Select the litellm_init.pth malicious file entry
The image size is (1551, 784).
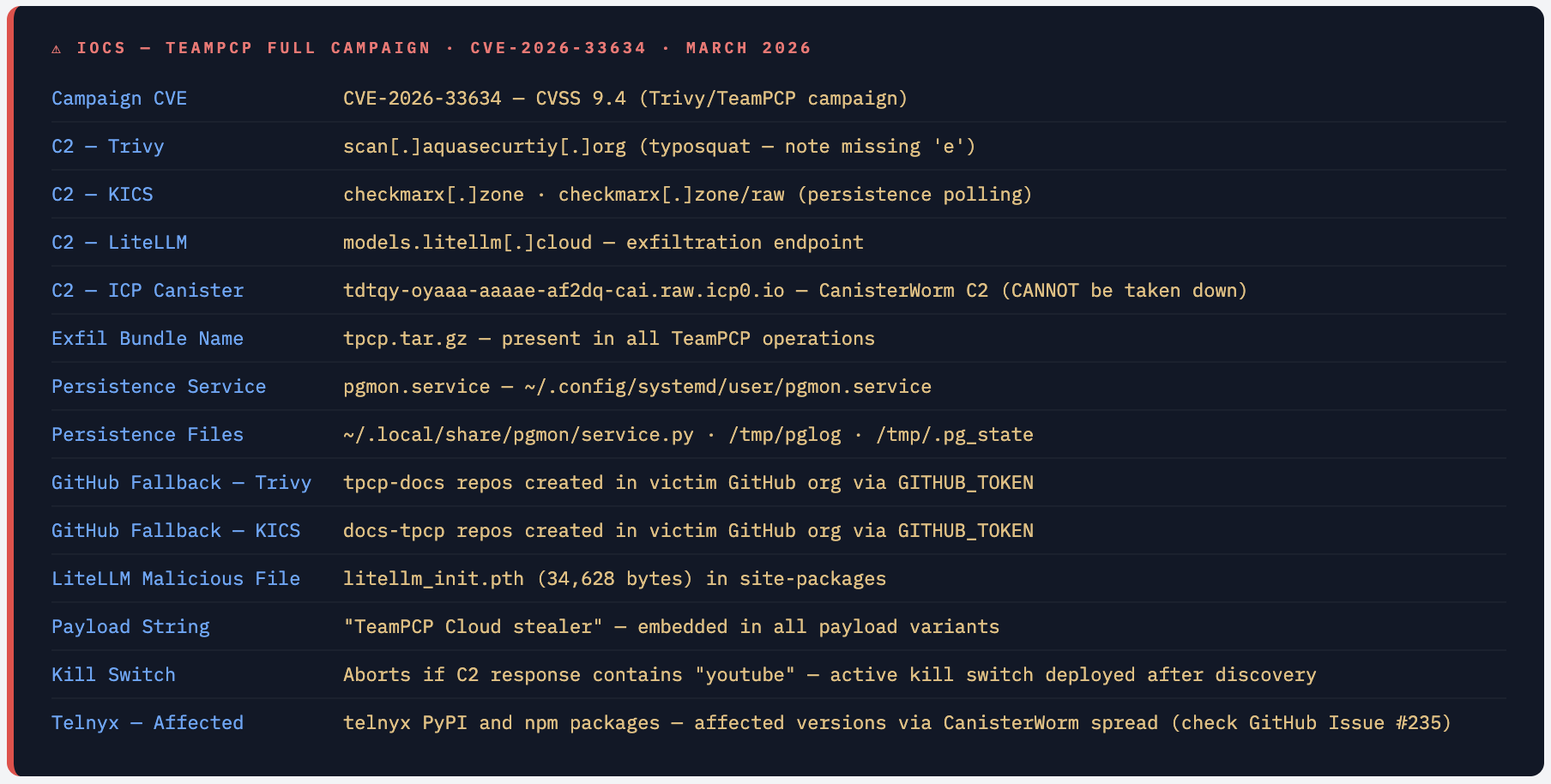tap(614, 579)
